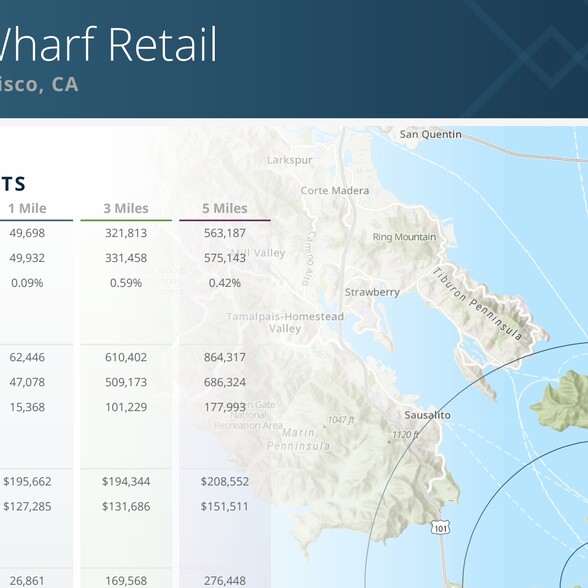Click the 0.59% growth value
This screenshot has height=588, width=588.
[x=126, y=283]
